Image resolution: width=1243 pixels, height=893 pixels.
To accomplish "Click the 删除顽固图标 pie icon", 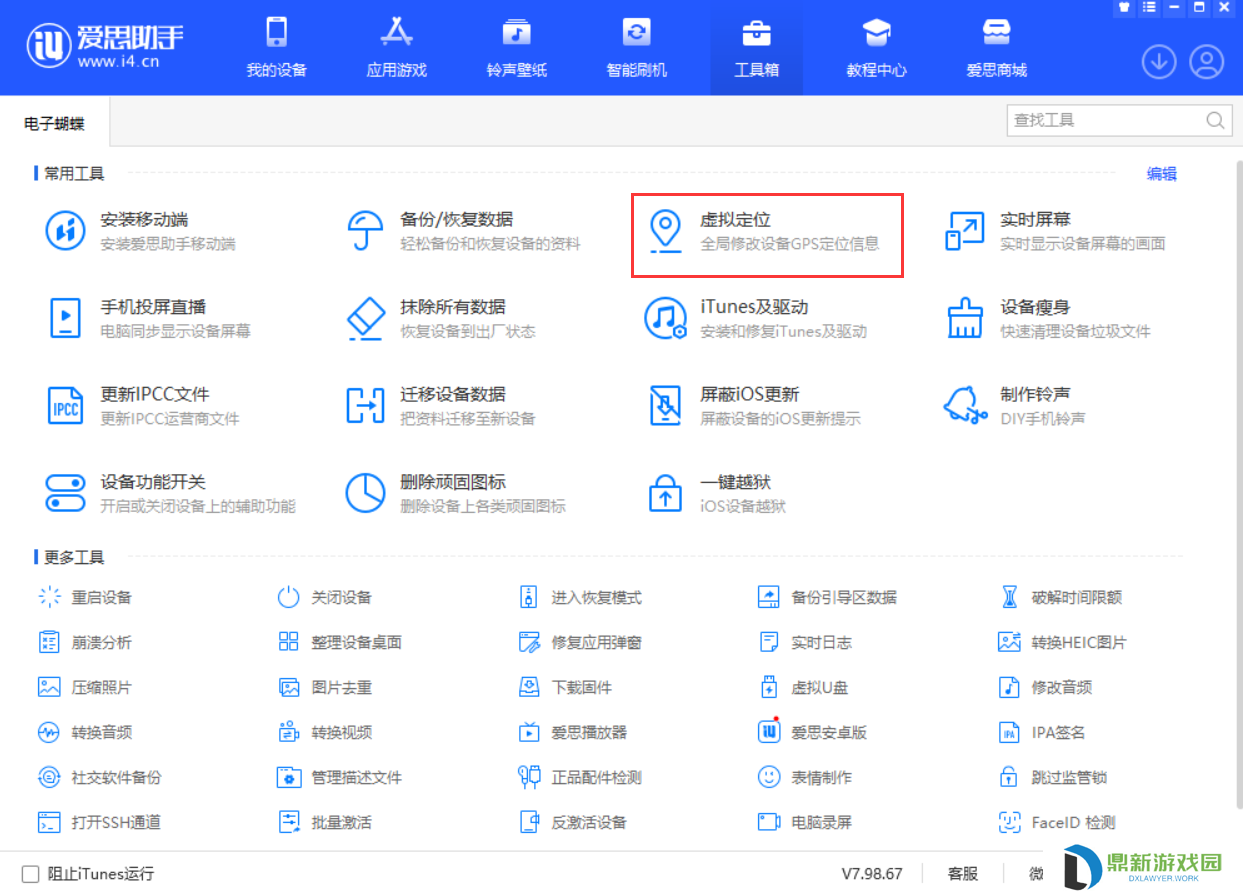I will point(366,492).
